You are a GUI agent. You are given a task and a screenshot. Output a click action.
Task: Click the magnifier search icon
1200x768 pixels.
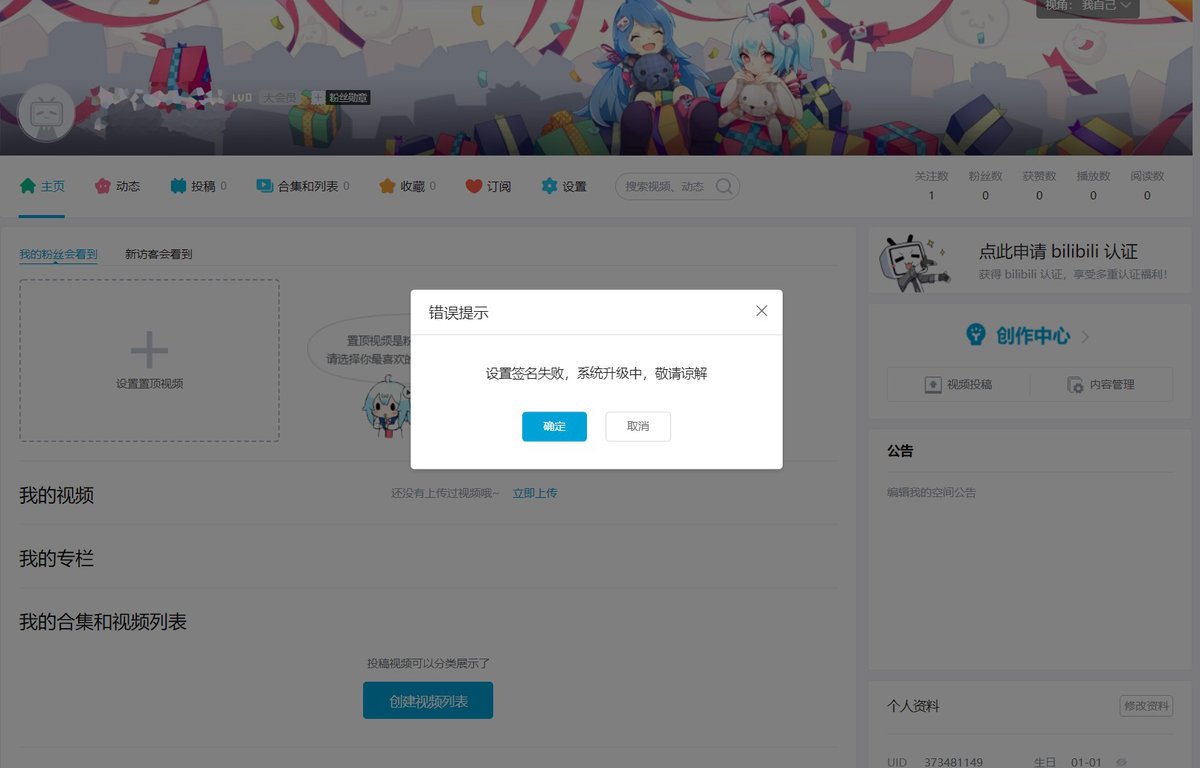coord(725,186)
